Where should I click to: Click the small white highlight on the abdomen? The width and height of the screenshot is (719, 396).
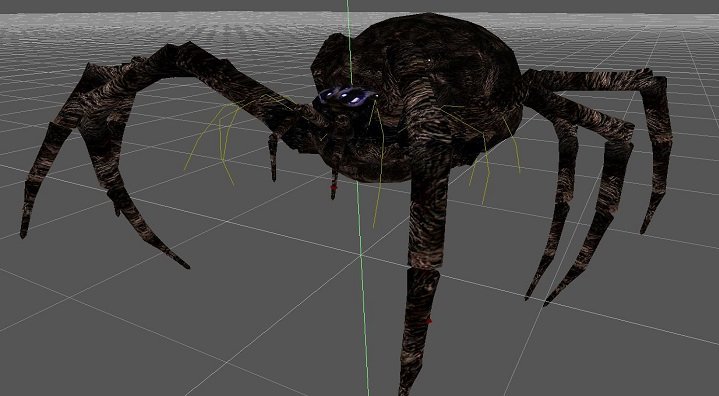(x=429, y=60)
